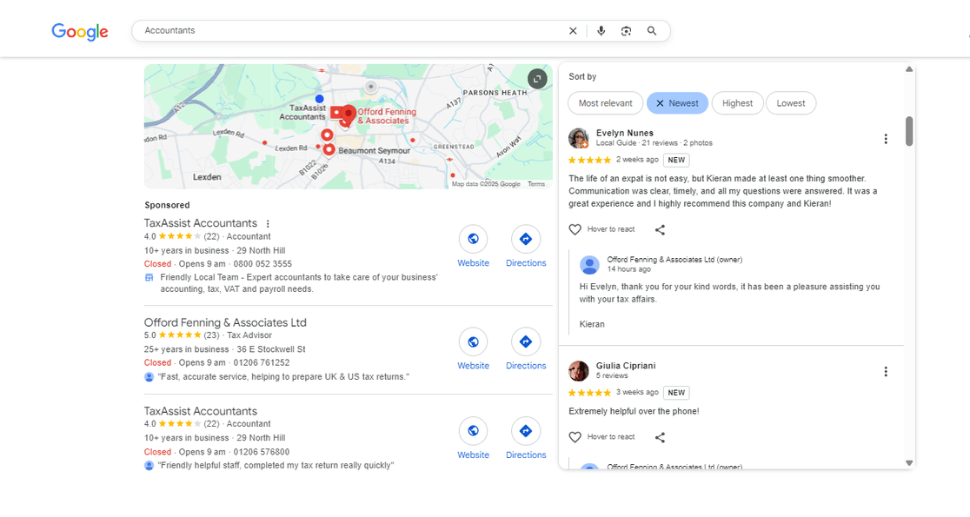Select Offord Fenning & Associates map pin
This screenshot has height=517, width=970.
348,114
